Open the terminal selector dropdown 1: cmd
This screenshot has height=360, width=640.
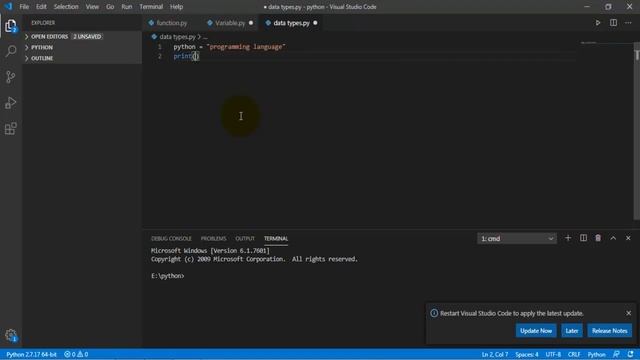517,238
